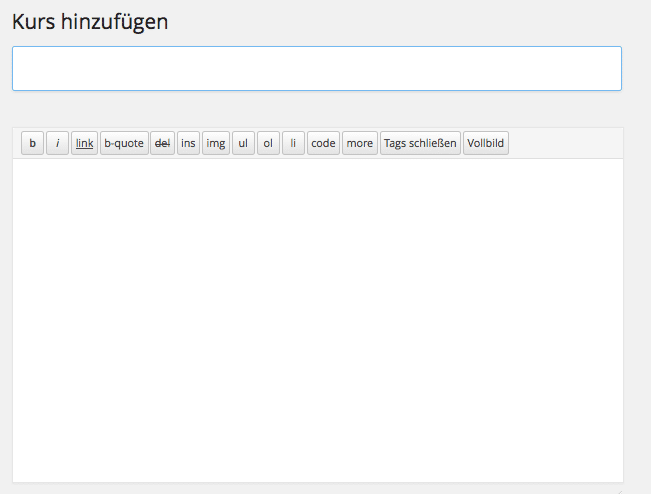Image resolution: width=651 pixels, height=494 pixels.
Task: Insert list item with li button
Action: click(293, 143)
